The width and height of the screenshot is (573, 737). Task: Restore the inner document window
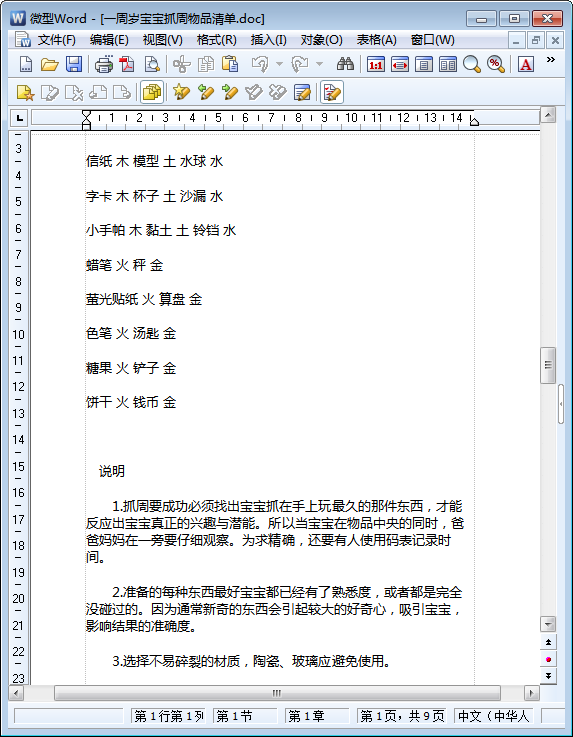pyautogui.click(x=535, y=40)
